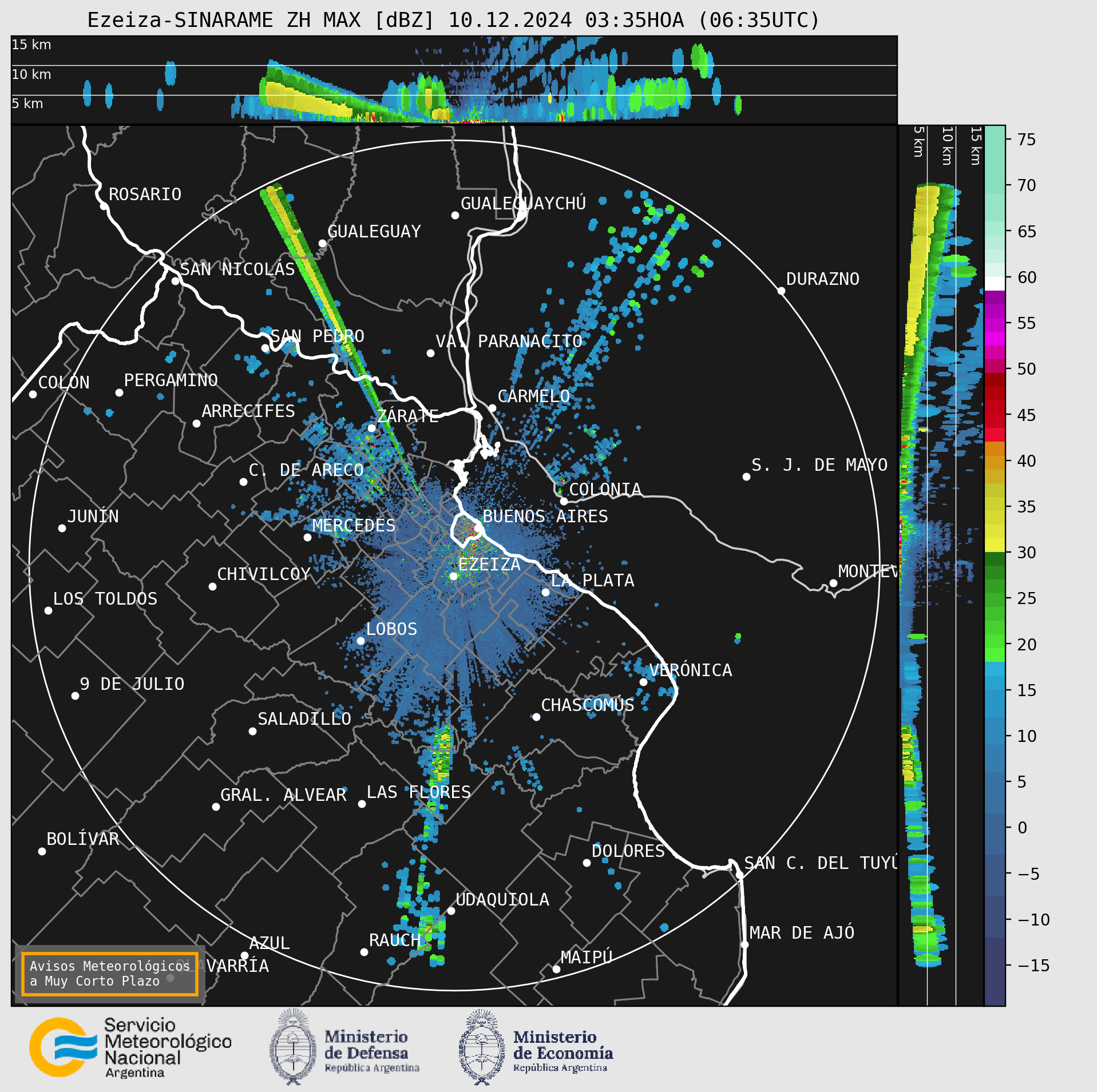
Task: Click the chart title with date 10.12.2024
Action: (454, 21)
